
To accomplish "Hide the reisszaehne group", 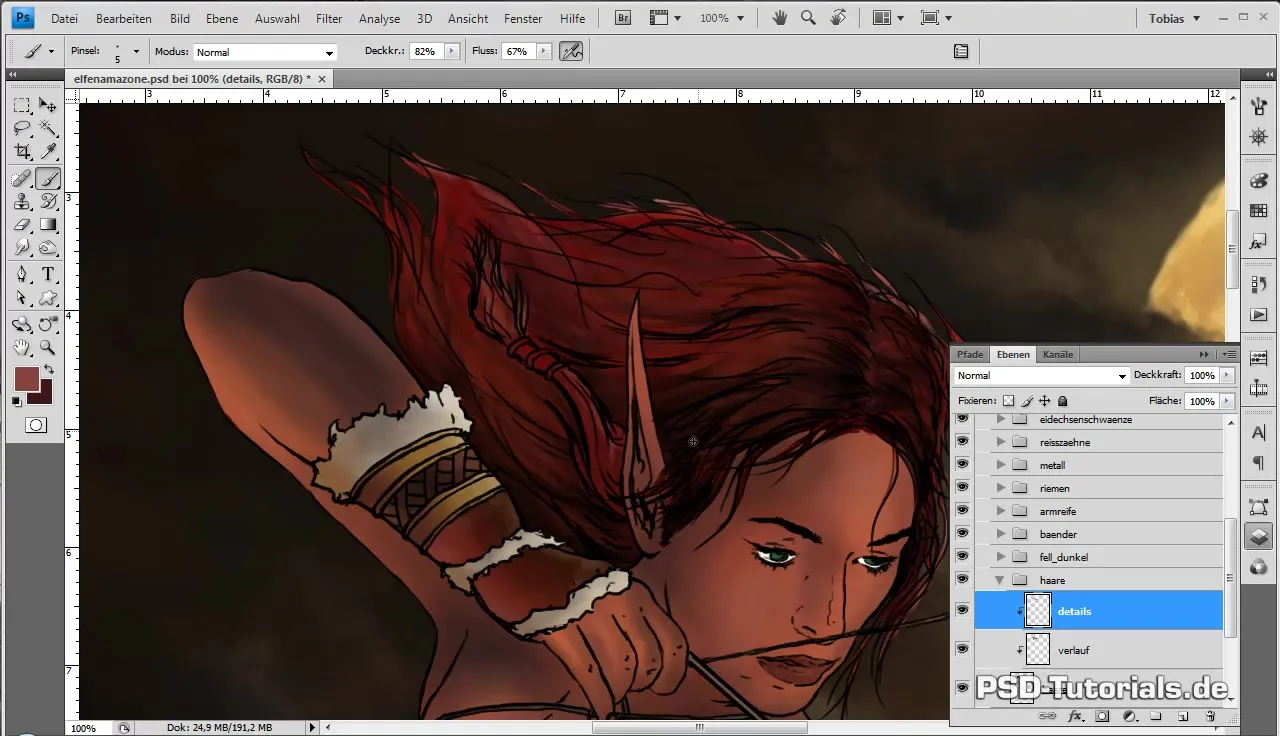I will tap(962, 442).
